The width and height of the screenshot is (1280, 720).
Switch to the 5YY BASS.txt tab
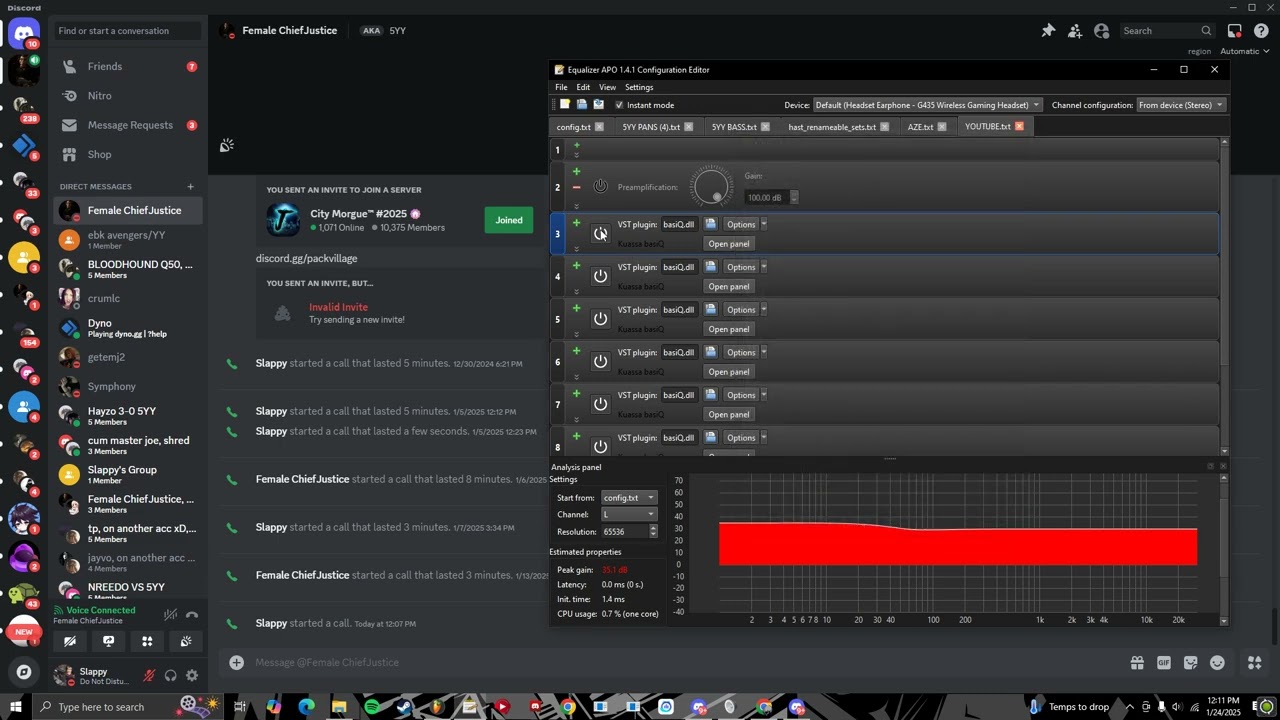click(x=740, y=127)
